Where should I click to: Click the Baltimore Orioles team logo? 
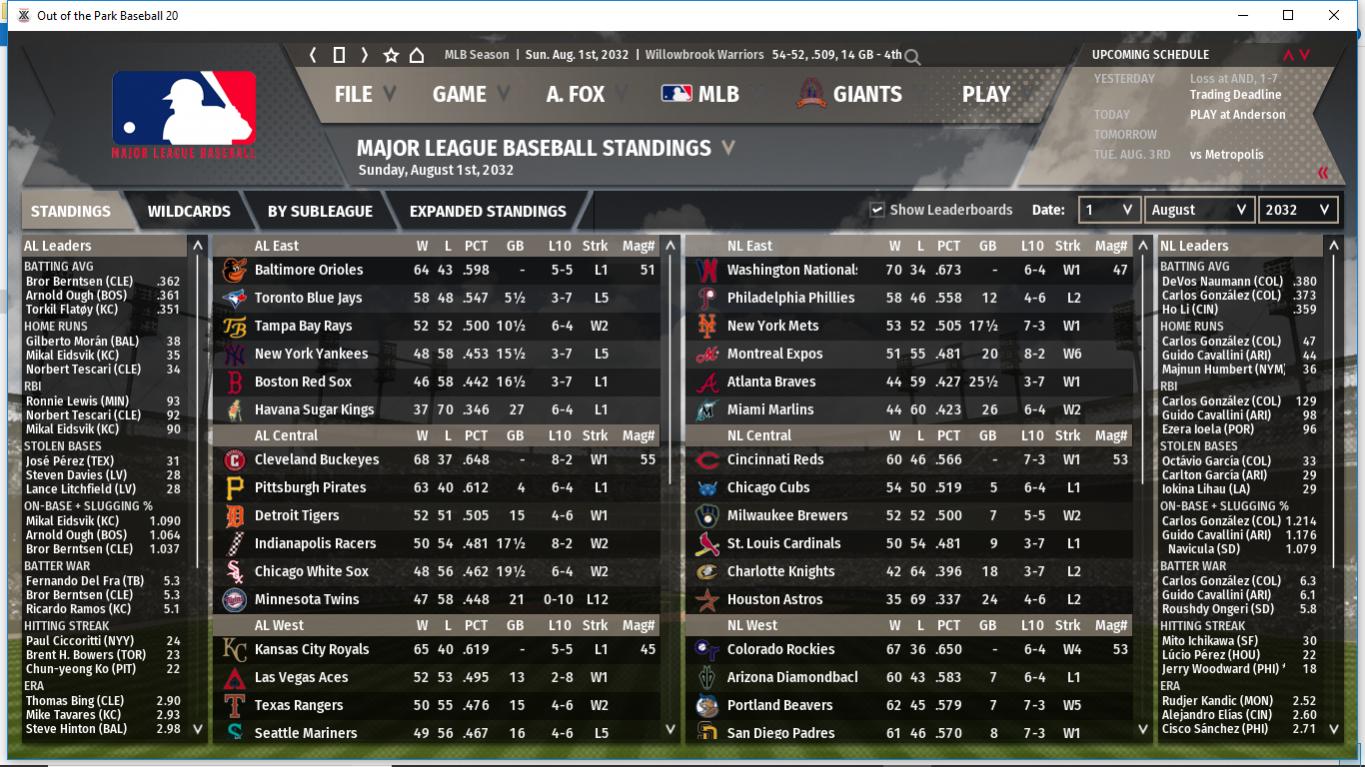tap(234, 270)
